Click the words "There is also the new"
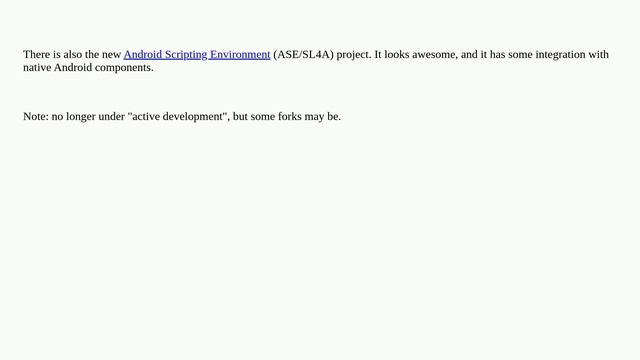The image size is (640, 360). 72,55
